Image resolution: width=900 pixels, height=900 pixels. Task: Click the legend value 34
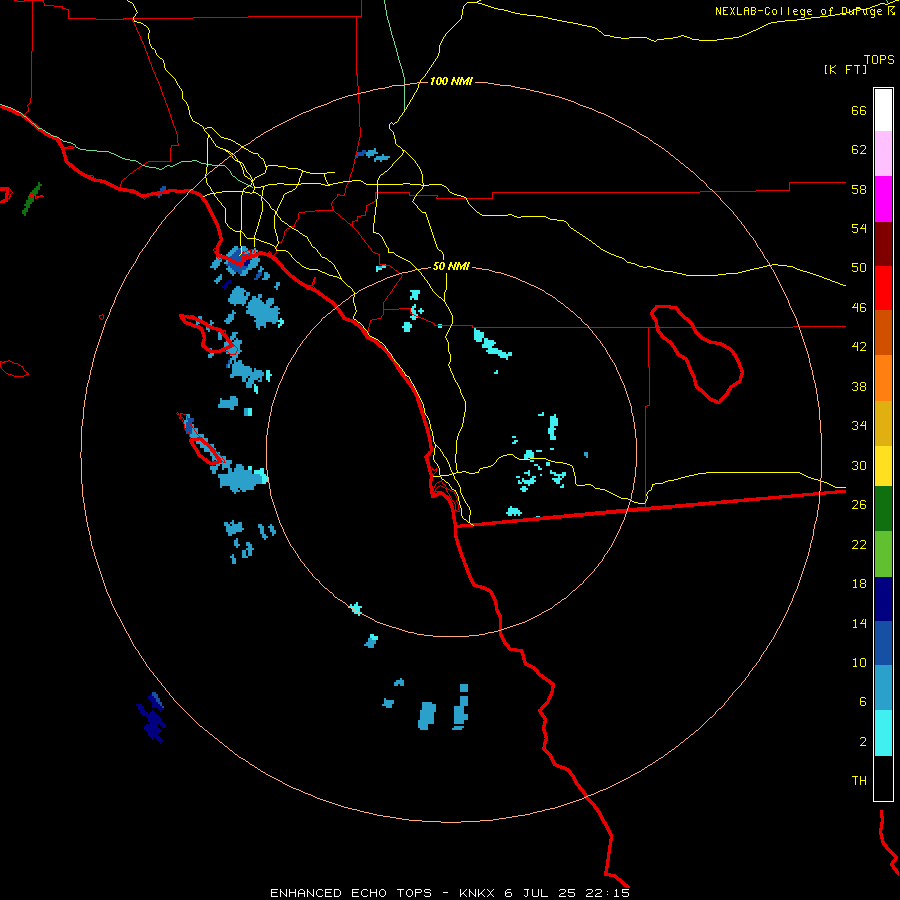(859, 426)
